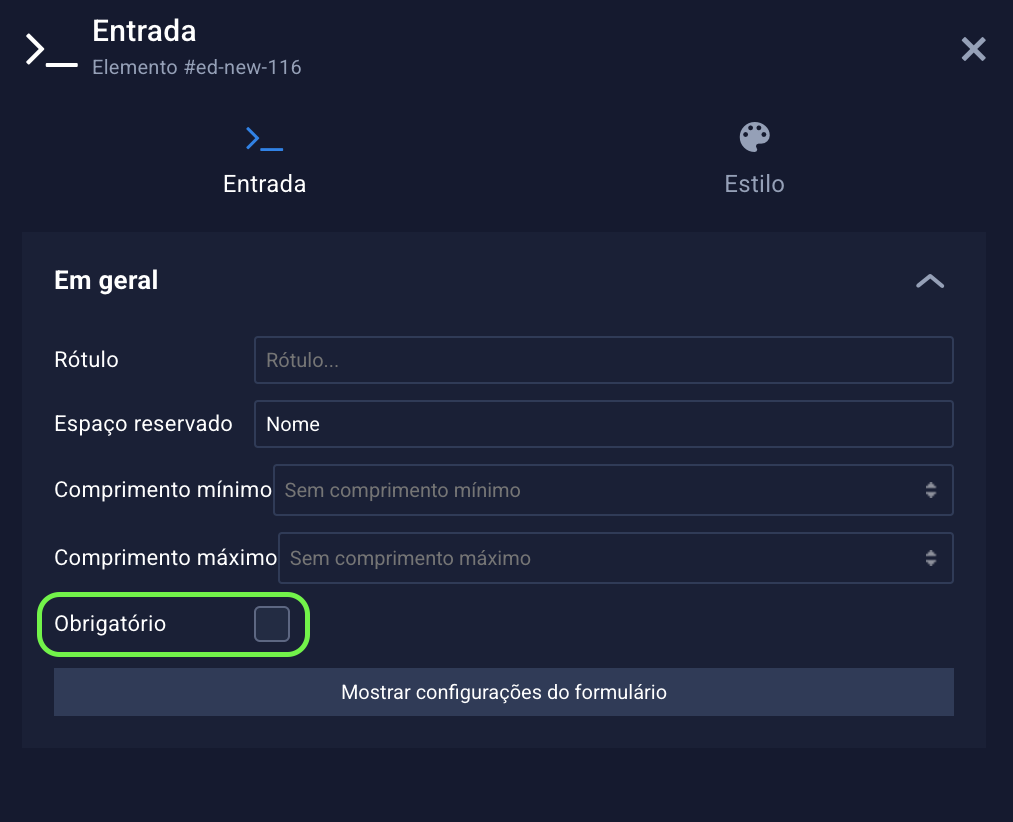The image size is (1013, 822).
Task: Click the Elemento #ed-new-116 subtitle
Action: pyautogui.click(x=196, y=67)
